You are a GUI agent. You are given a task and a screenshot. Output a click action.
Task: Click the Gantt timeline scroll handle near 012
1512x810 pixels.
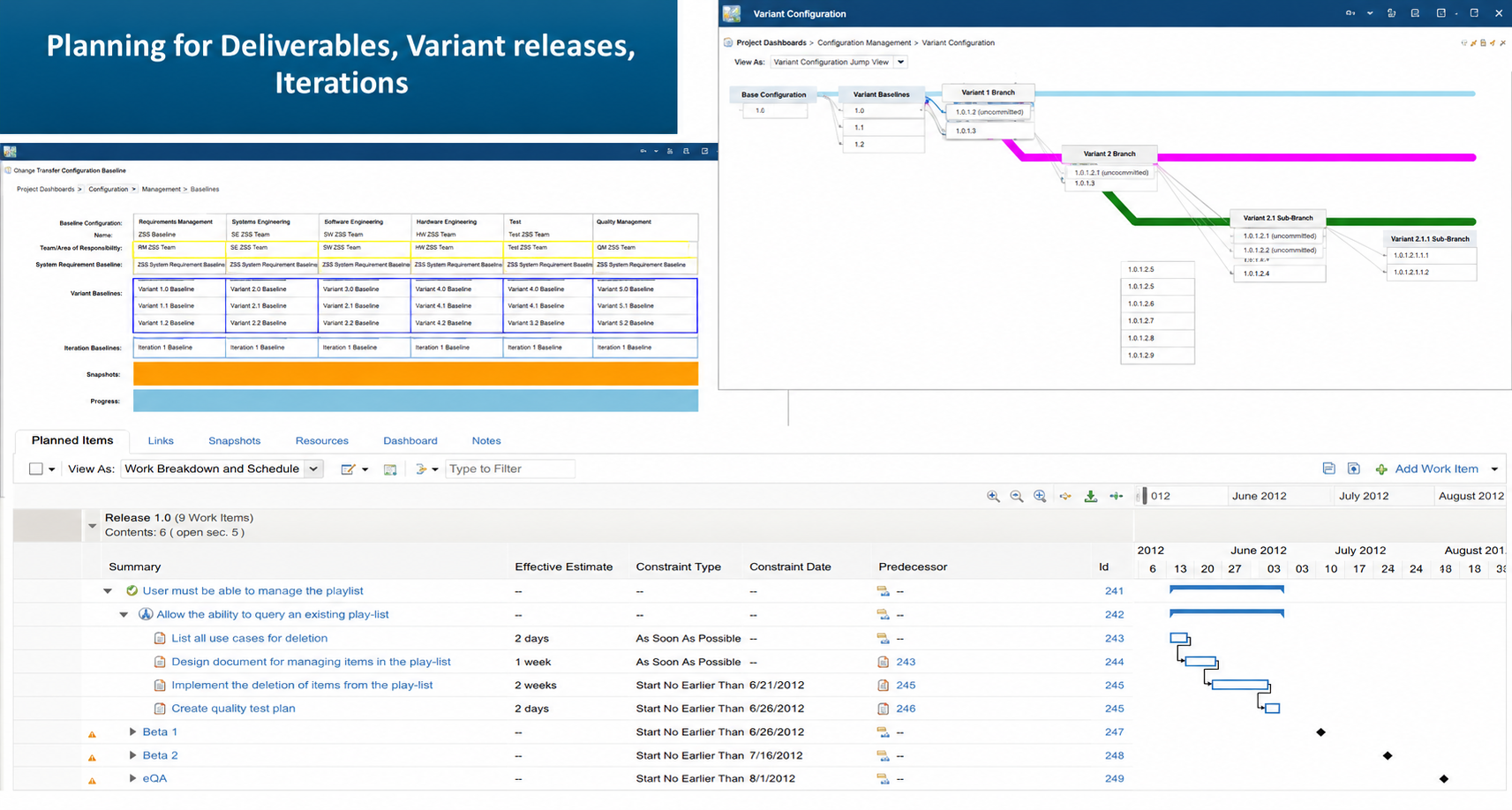(x=1145, y=496)
